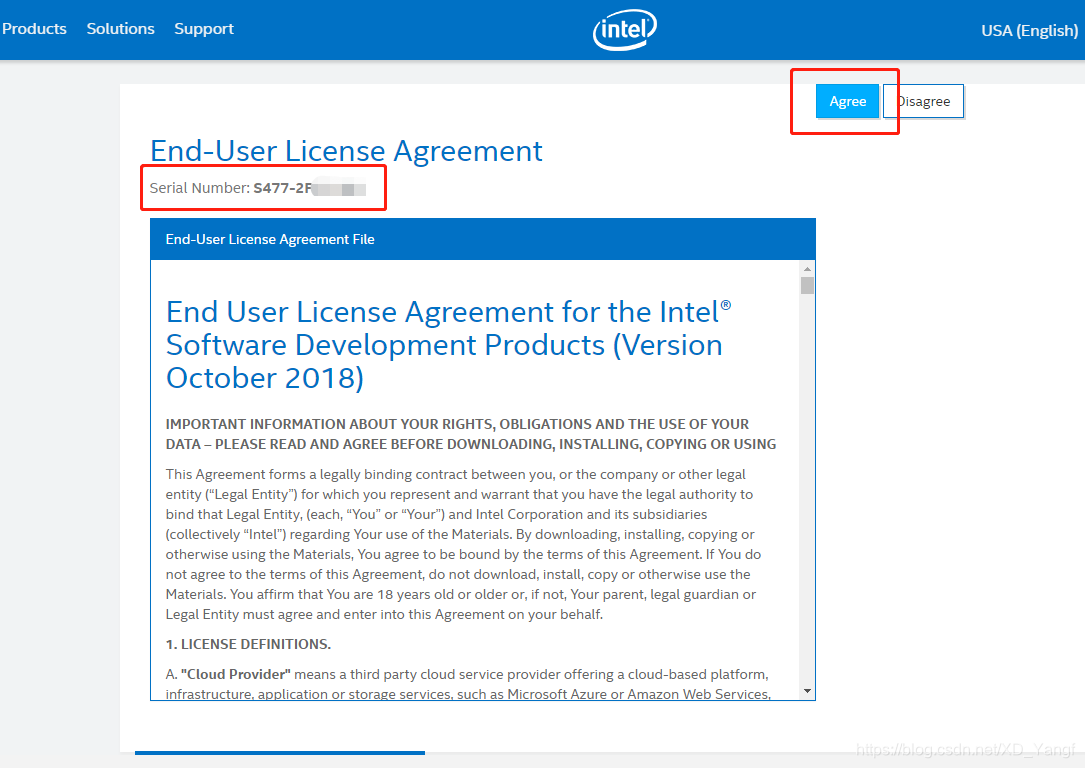The image size is (1085, 768).
Task: Click the license text scrollbar down arrow
Action: 808,691
